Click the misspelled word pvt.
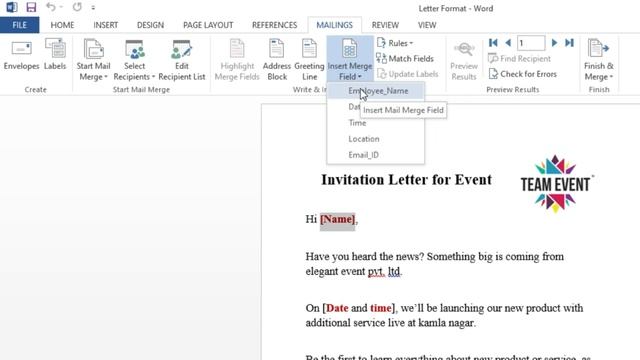Image resolution: width=640 pixels, height=360 pixels. click(x=376, y=271)
